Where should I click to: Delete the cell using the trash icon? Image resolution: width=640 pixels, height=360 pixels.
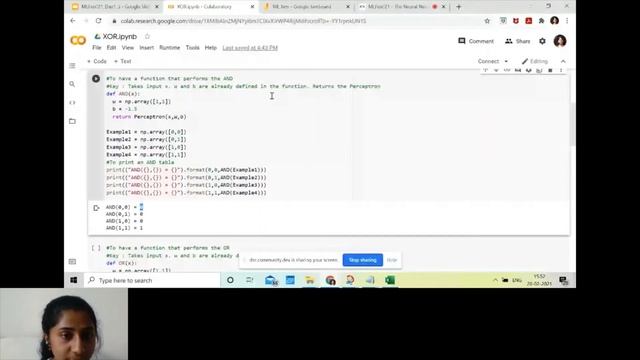pyautogui.click(x=550, y=71)
